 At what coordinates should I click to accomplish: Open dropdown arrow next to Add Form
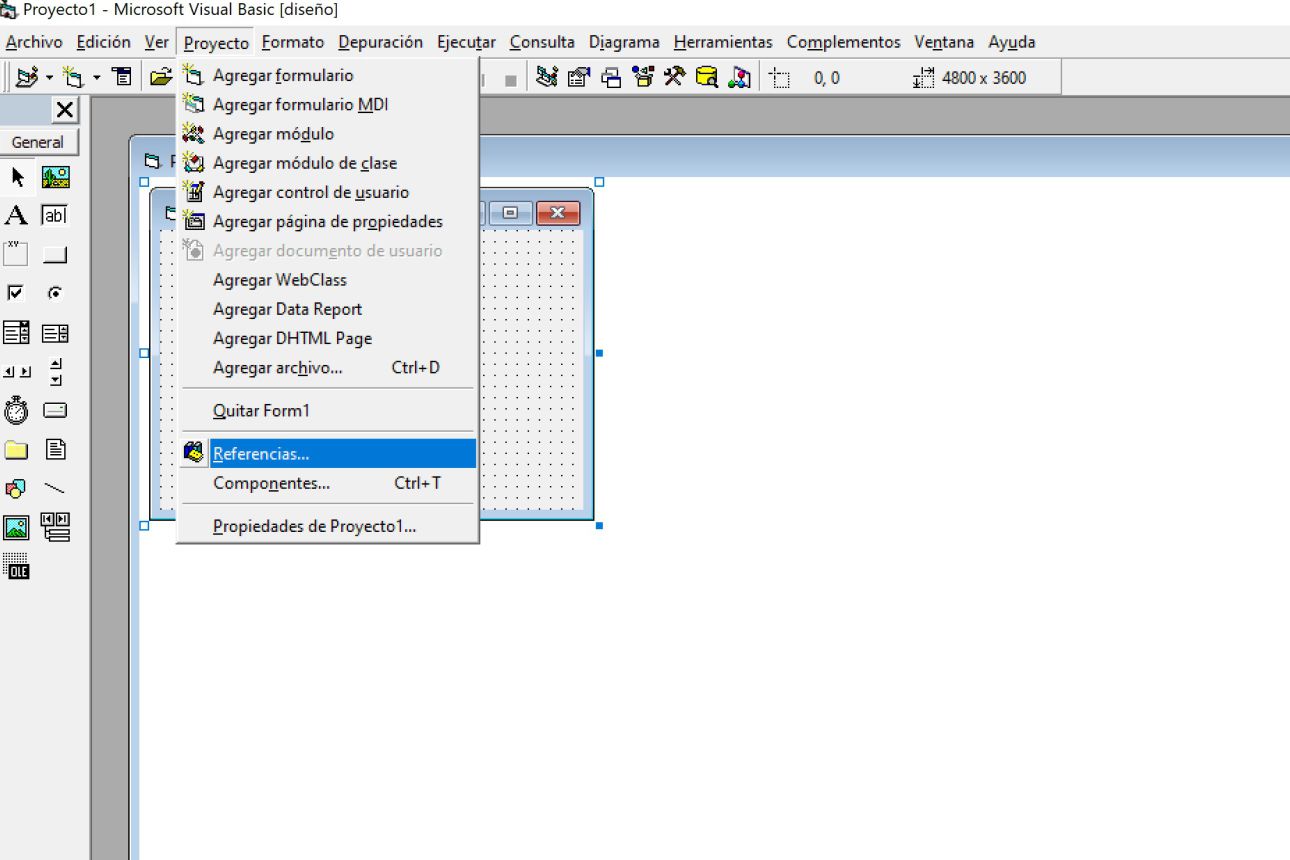[97, 77]
